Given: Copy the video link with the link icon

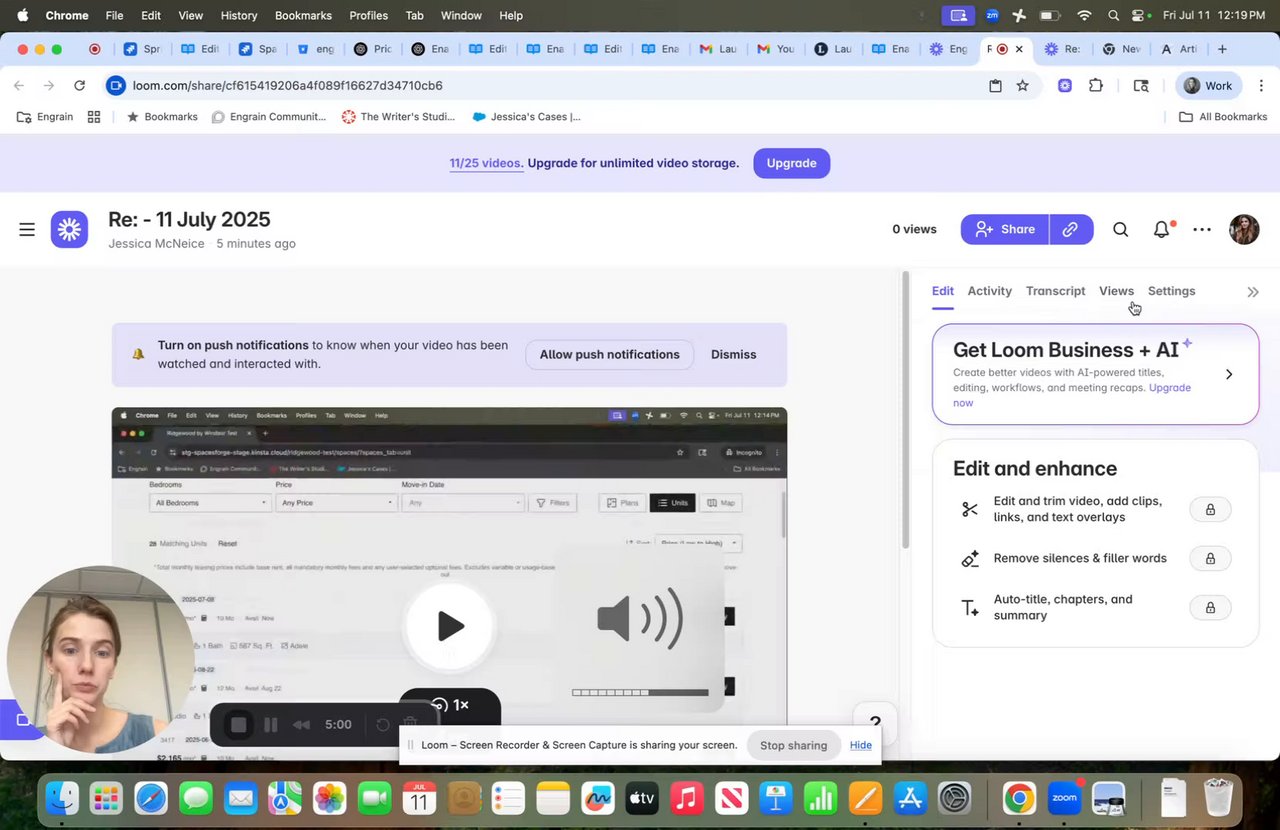Looking at the screenshot, I should [x=1071, y=229].
